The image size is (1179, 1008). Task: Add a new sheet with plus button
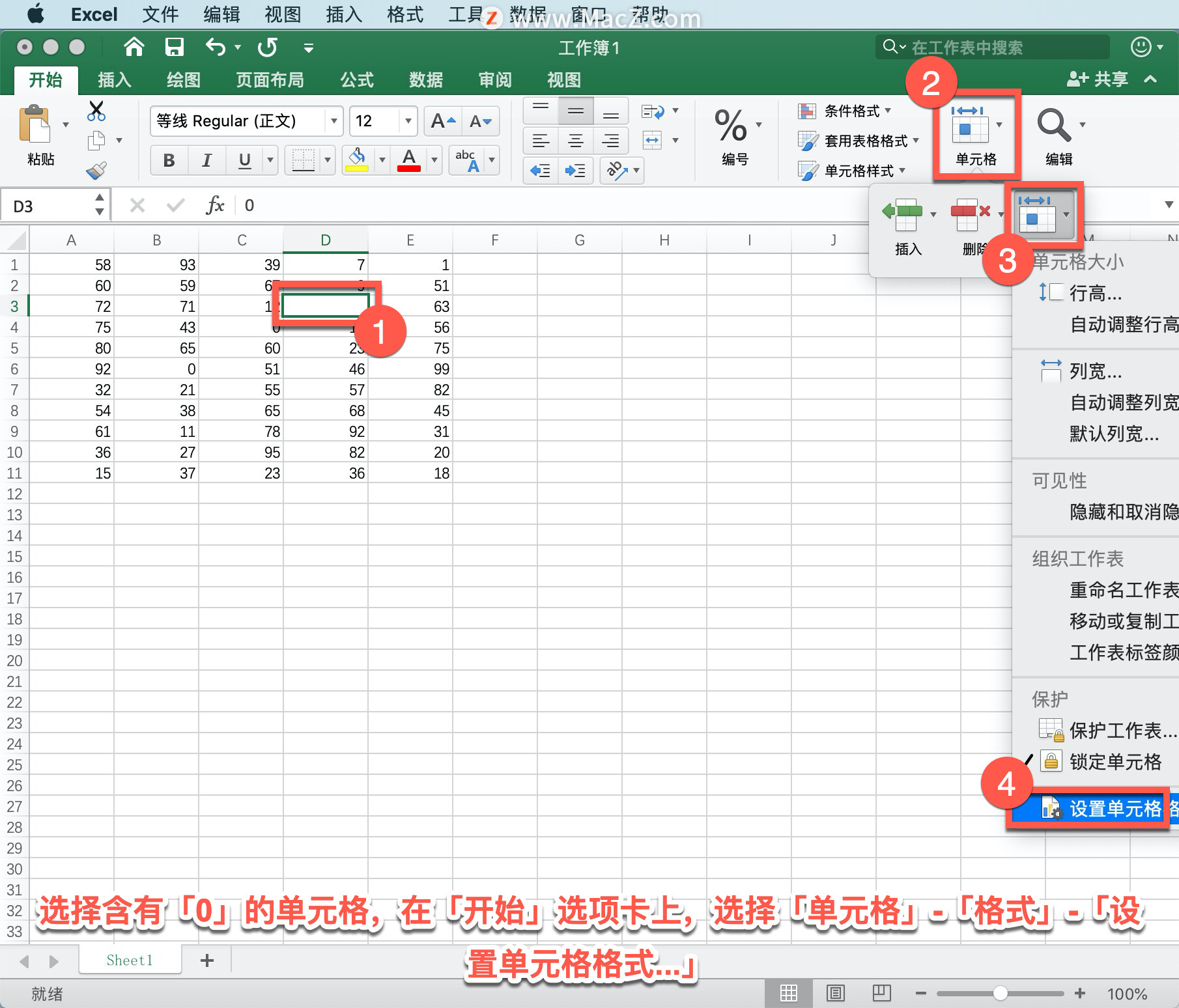[x=207, y=960]
